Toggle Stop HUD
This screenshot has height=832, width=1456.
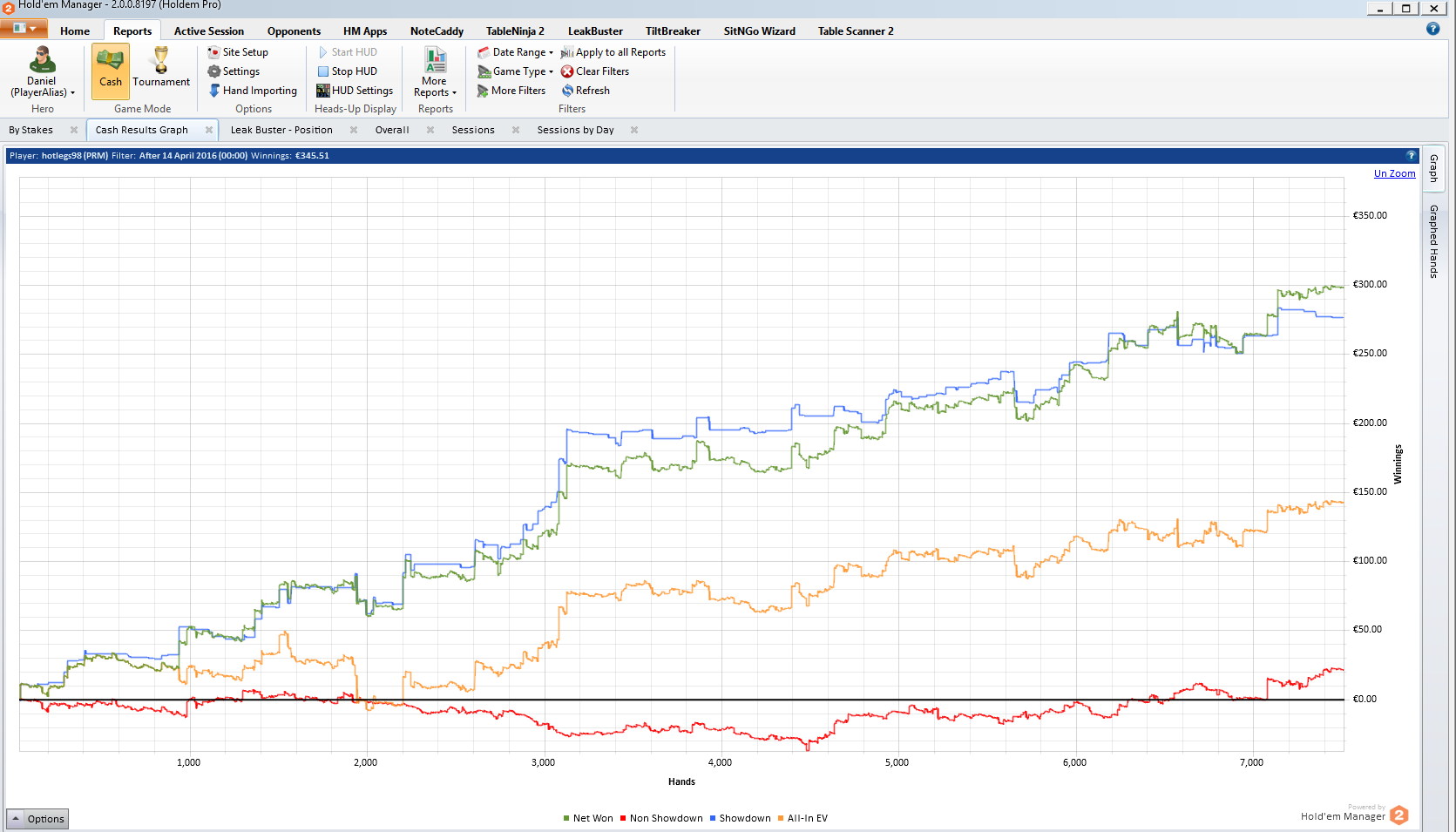[347, 71]
